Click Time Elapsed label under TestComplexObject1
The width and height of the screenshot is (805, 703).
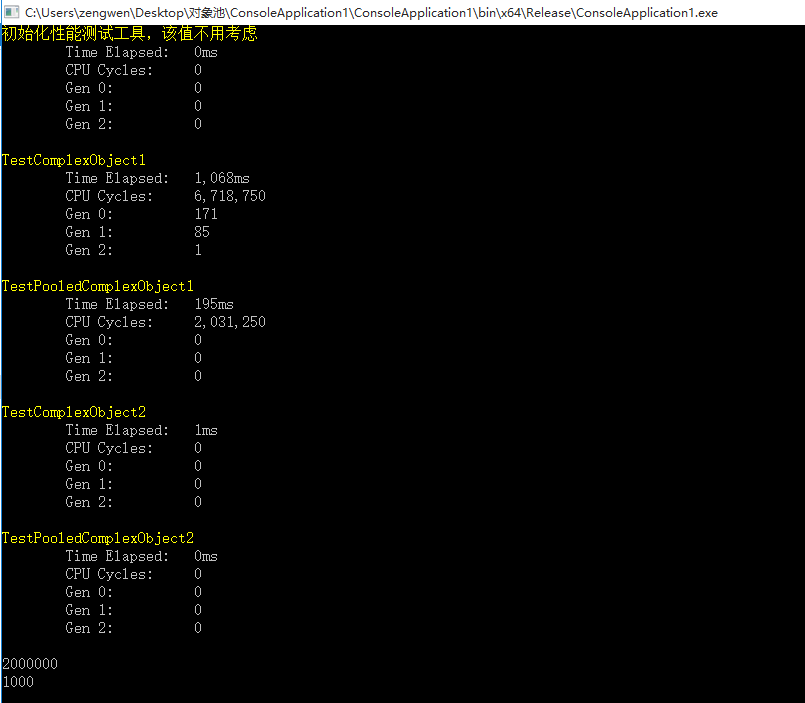click(x=117, y=178)
